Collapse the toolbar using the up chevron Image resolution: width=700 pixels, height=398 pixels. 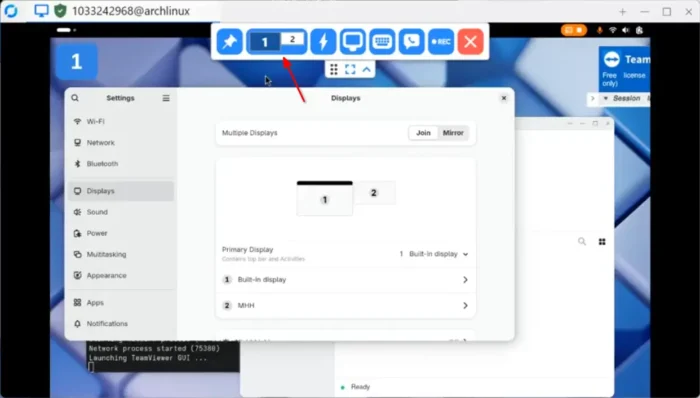[x=367, y=69]
